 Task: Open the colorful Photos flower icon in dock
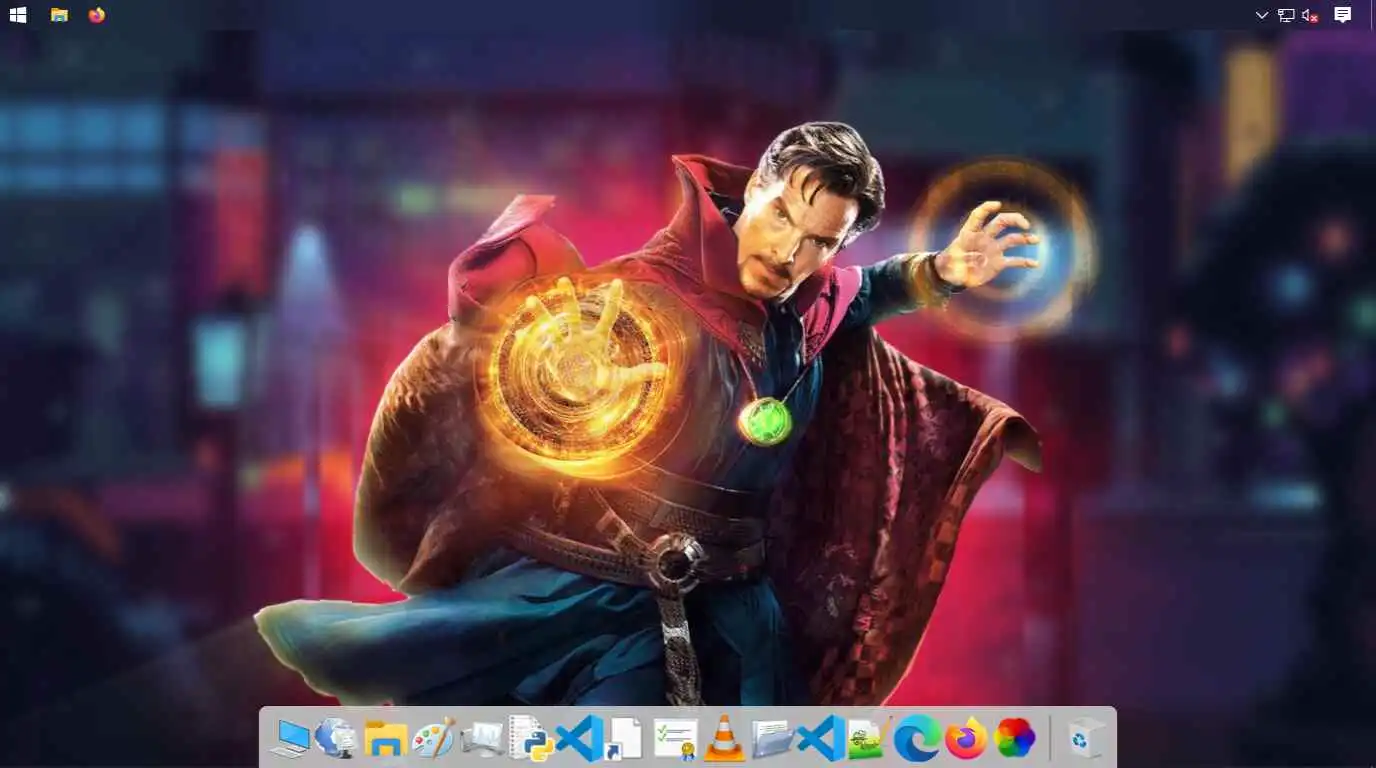[x=1014, y=739]
